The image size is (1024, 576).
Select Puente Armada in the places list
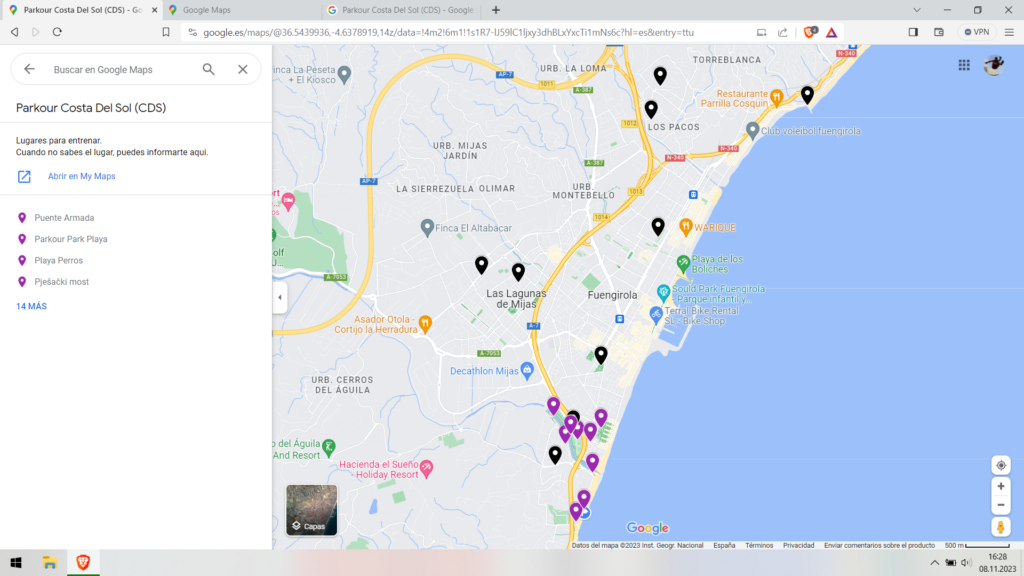64,217
